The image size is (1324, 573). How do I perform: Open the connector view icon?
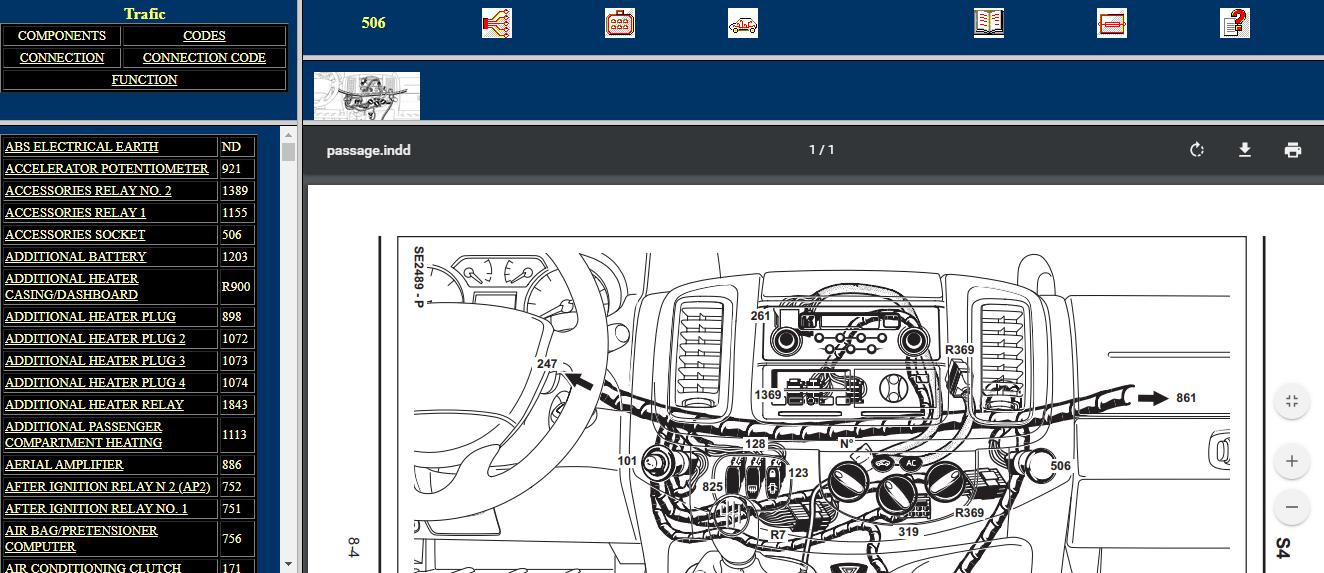pos(620,23)
